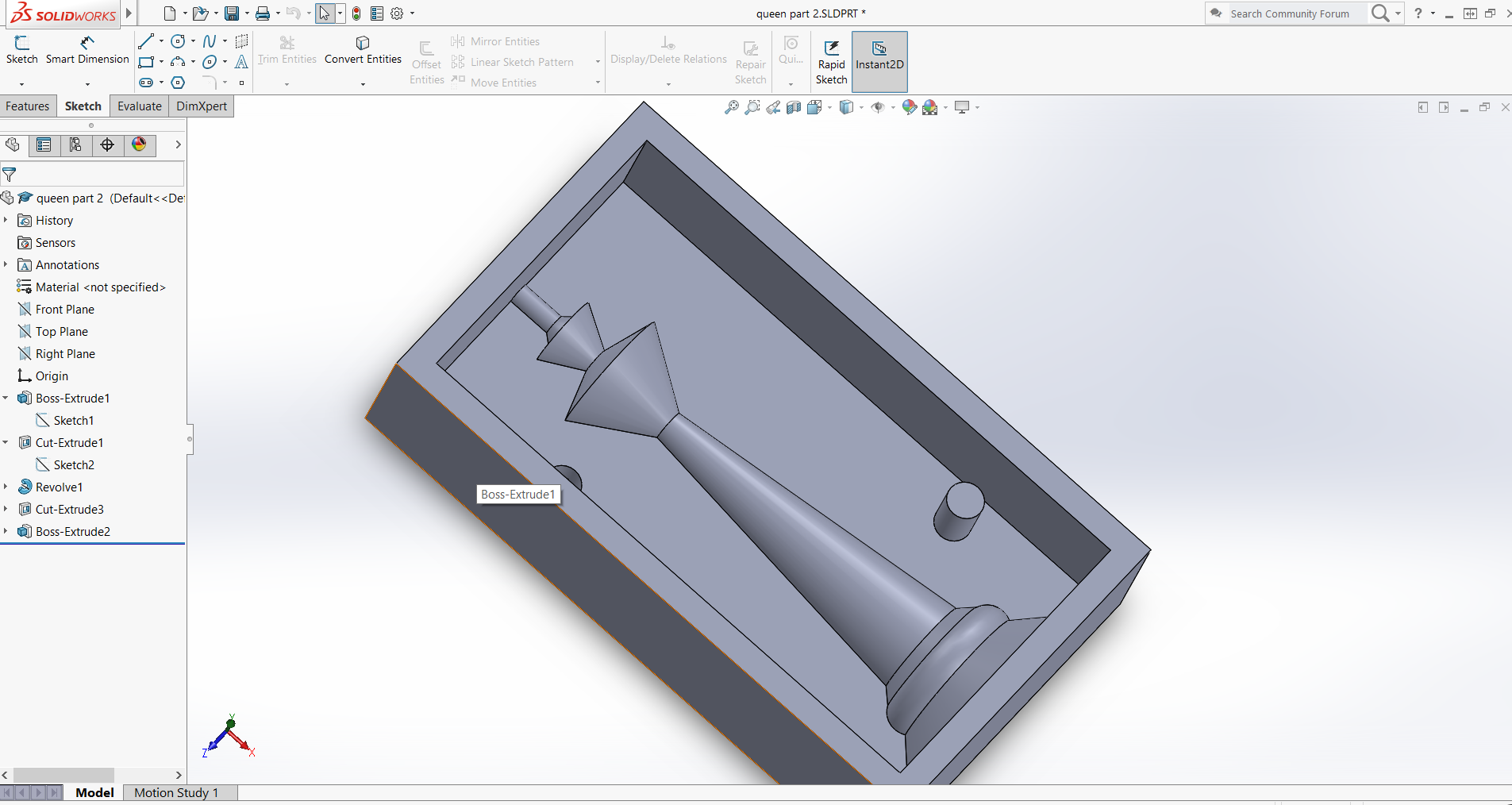This screenshot has width=1512, height=805.
Task: Click the Print icon
Action: (x=263, y=13)
